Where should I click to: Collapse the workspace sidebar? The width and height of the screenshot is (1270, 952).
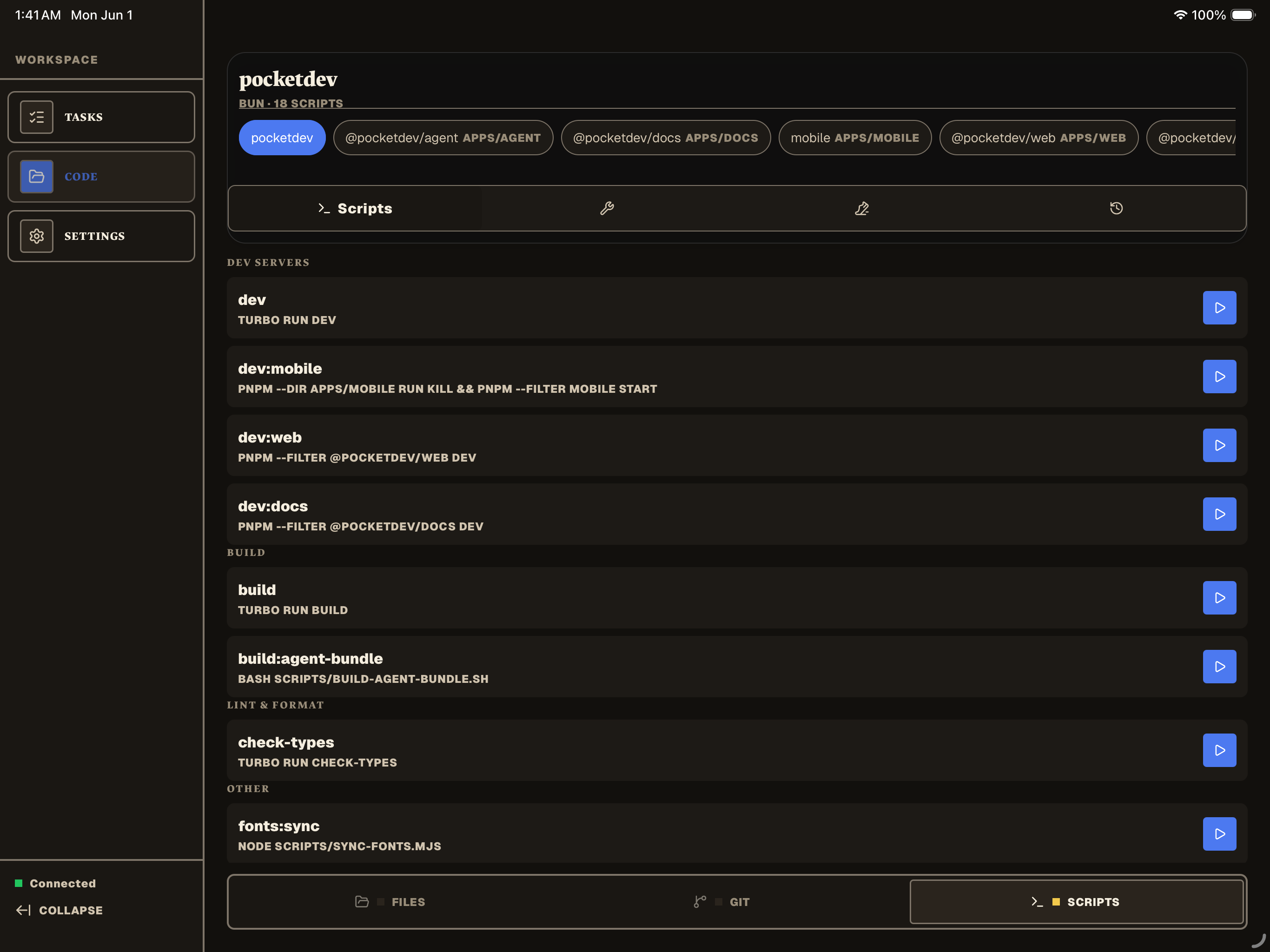tap(60, 910)
